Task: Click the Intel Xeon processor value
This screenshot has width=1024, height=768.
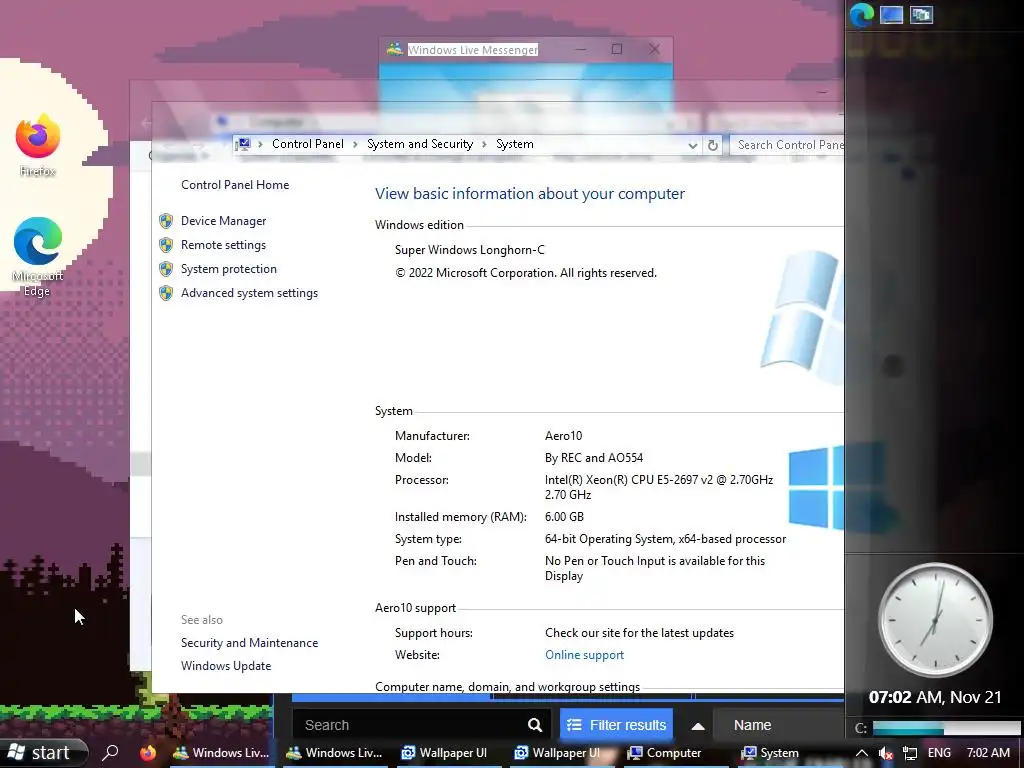Action: [659, 487]
